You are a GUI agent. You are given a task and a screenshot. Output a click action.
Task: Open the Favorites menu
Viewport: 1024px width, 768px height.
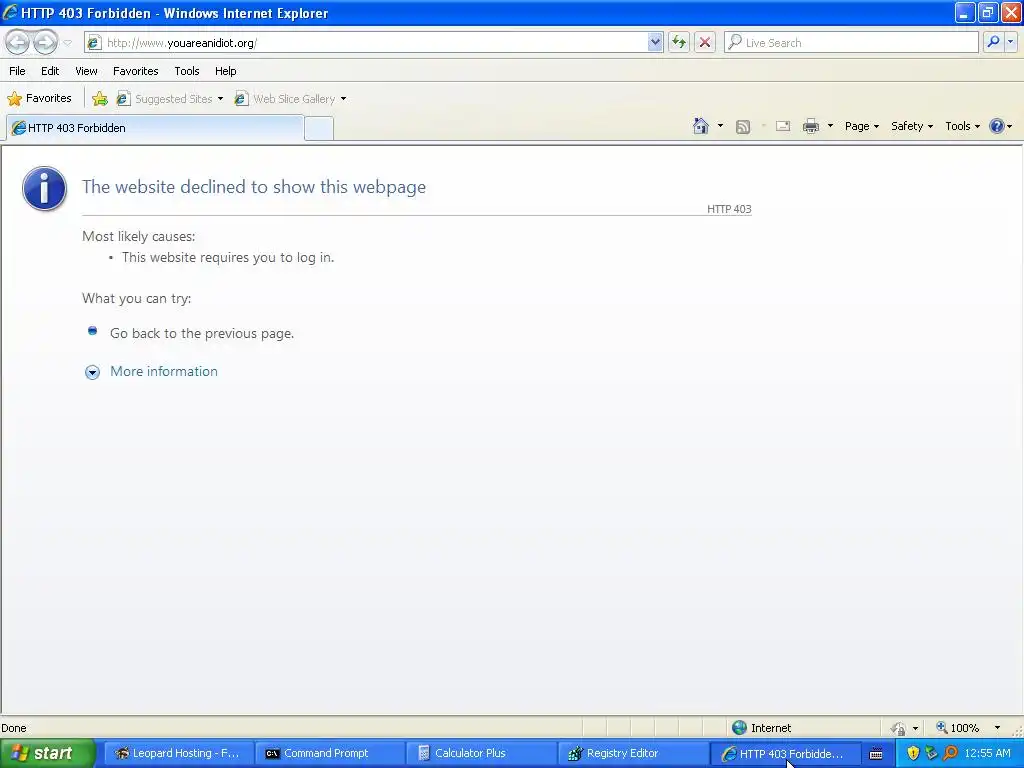(x=135, y=71)
